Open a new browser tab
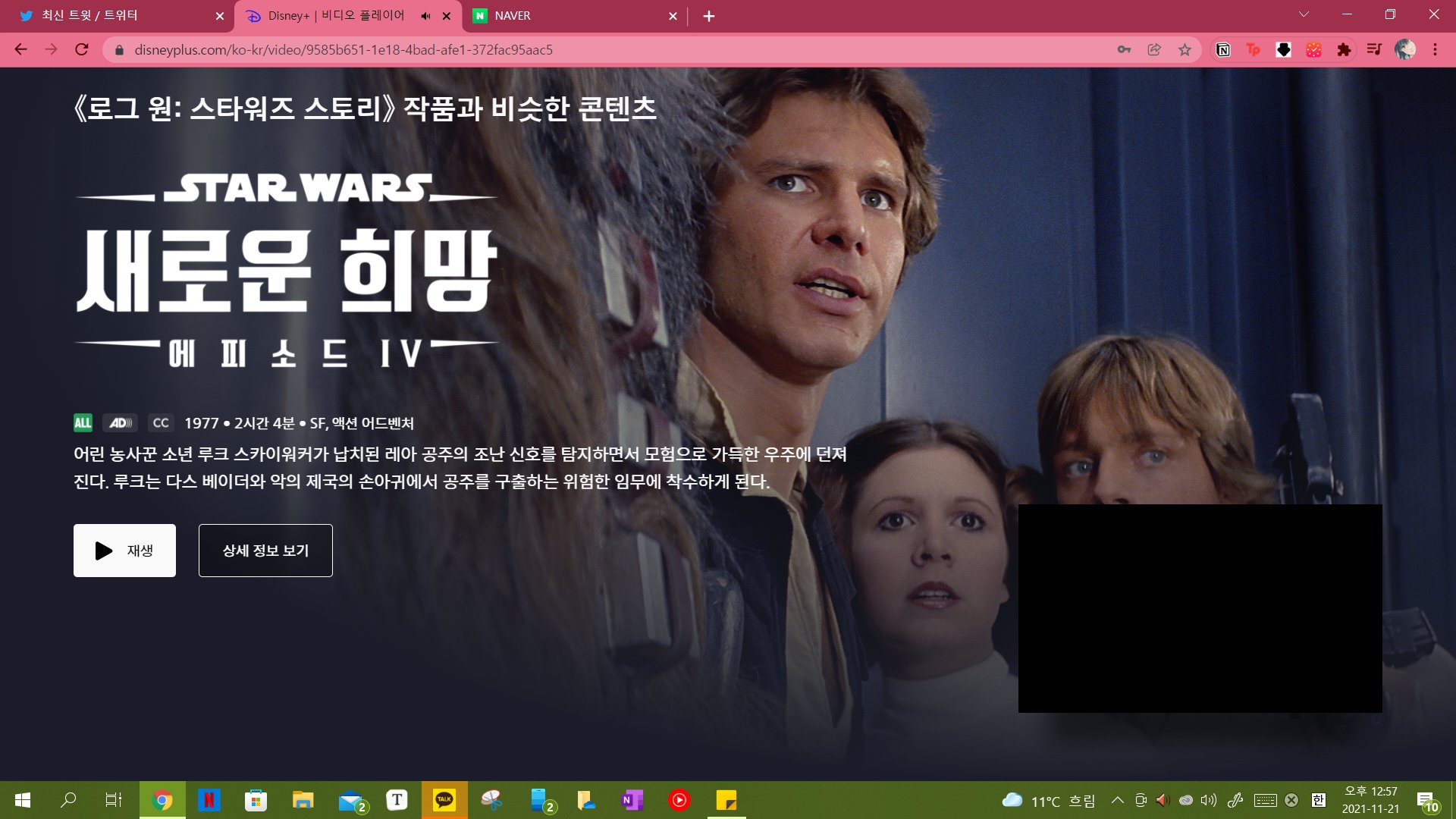Viewport: 1456px width, 819px height. [x=708, y=16]
